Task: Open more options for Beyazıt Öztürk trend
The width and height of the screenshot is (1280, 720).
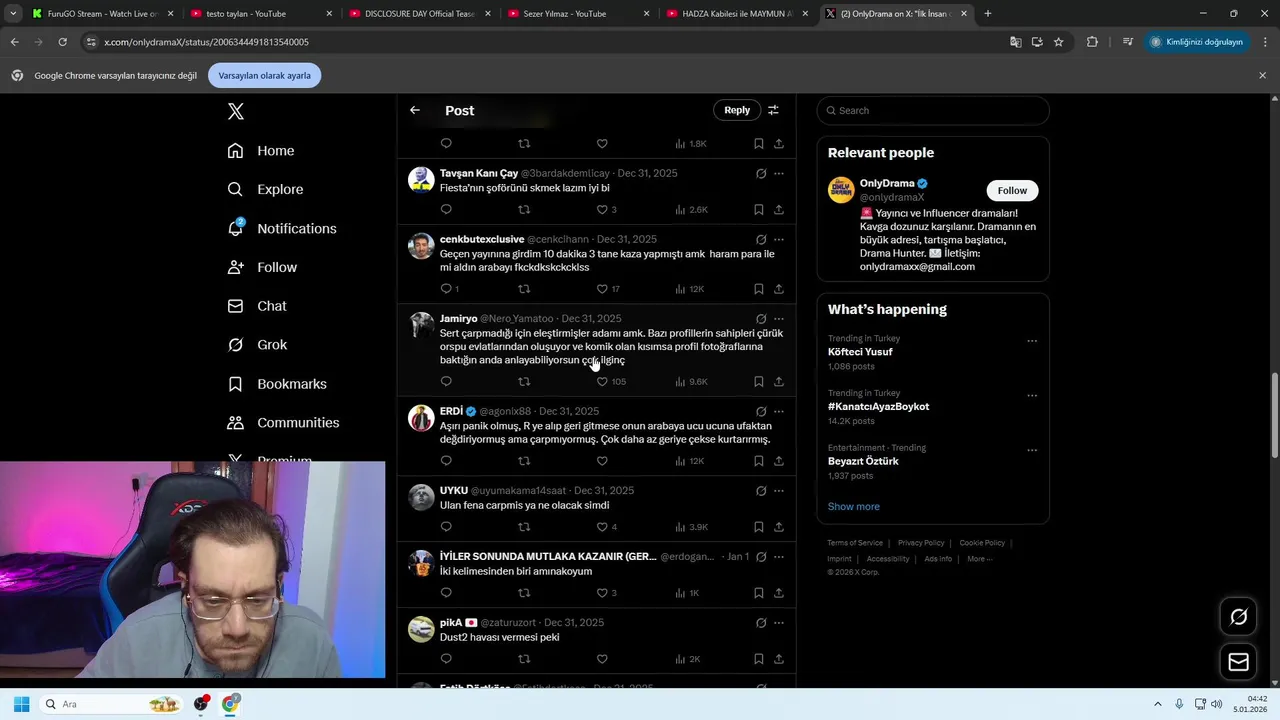Action: point(1032,450)
